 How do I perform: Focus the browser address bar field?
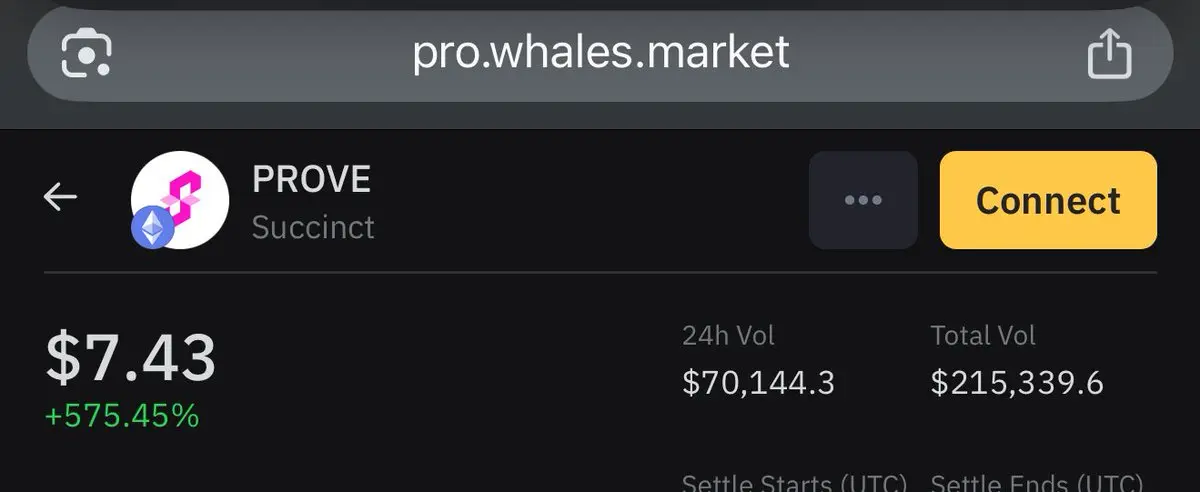(x=600, y=54)
